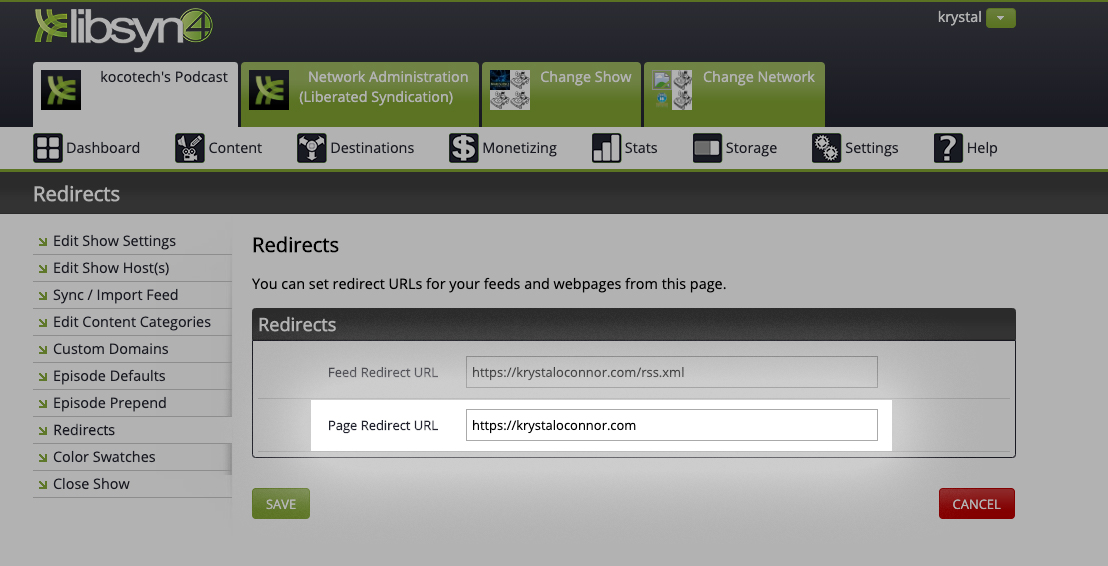Click the Destinations arrows icon

click(312, 148)
